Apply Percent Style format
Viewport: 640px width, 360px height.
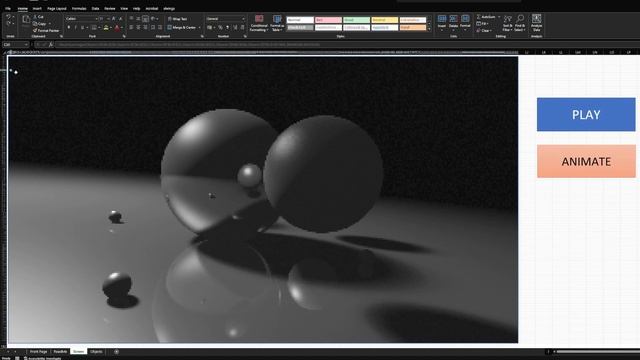(220, 27)
